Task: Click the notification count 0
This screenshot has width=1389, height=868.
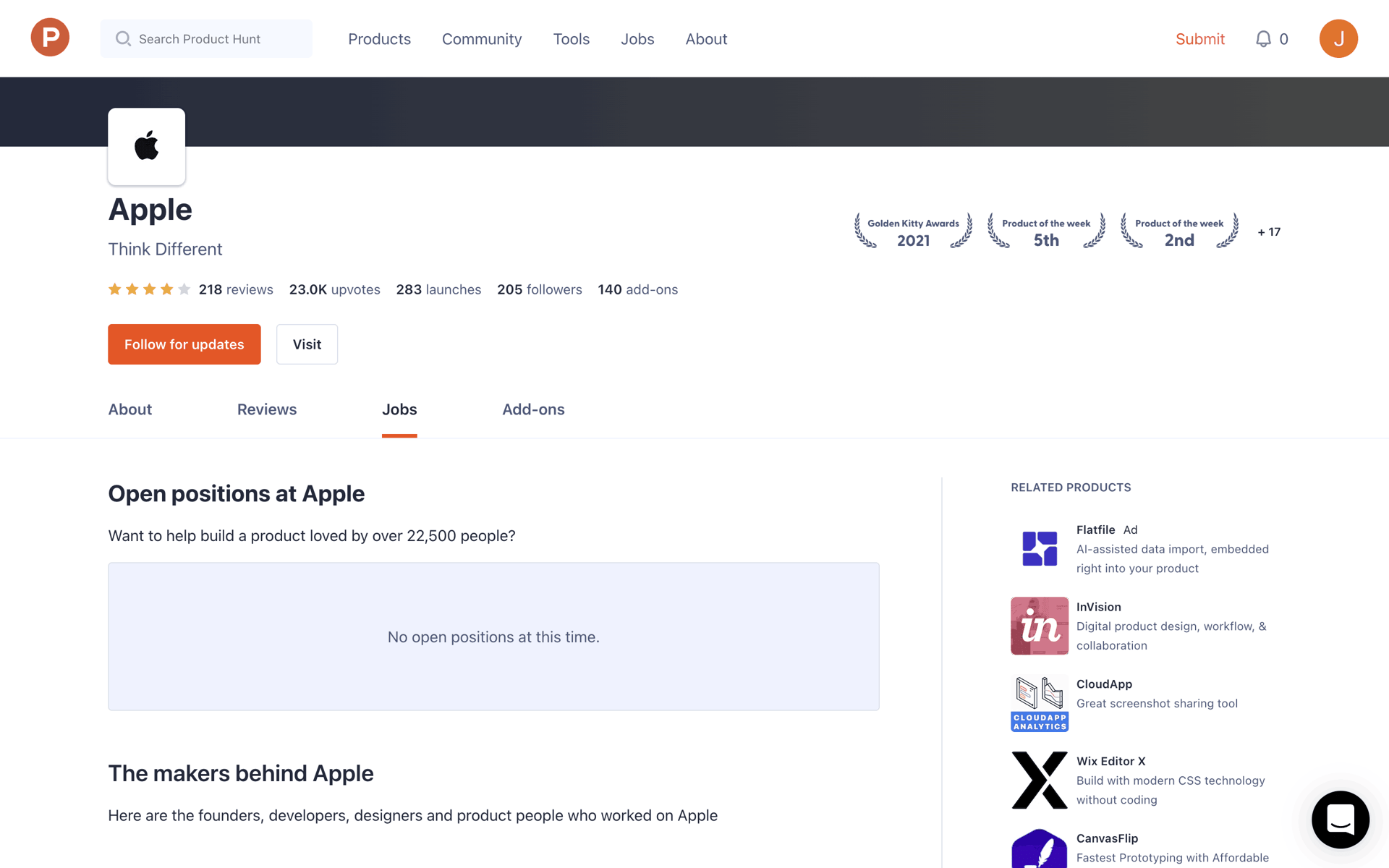Action: (1283, 39)
